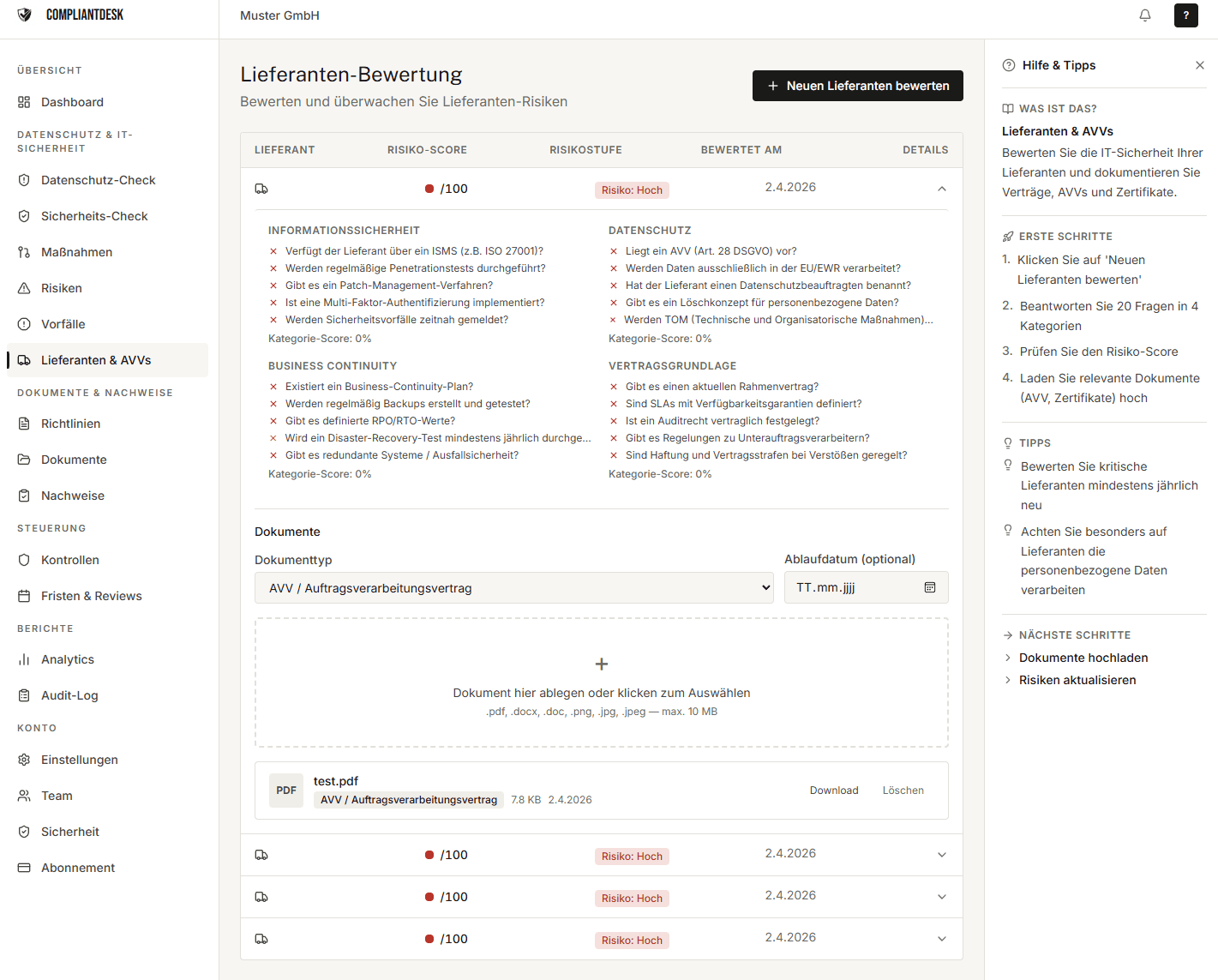Click the Ablaufdatum date input field
The height and width of the screenshot is (980, 1218).
coord(853,587)
